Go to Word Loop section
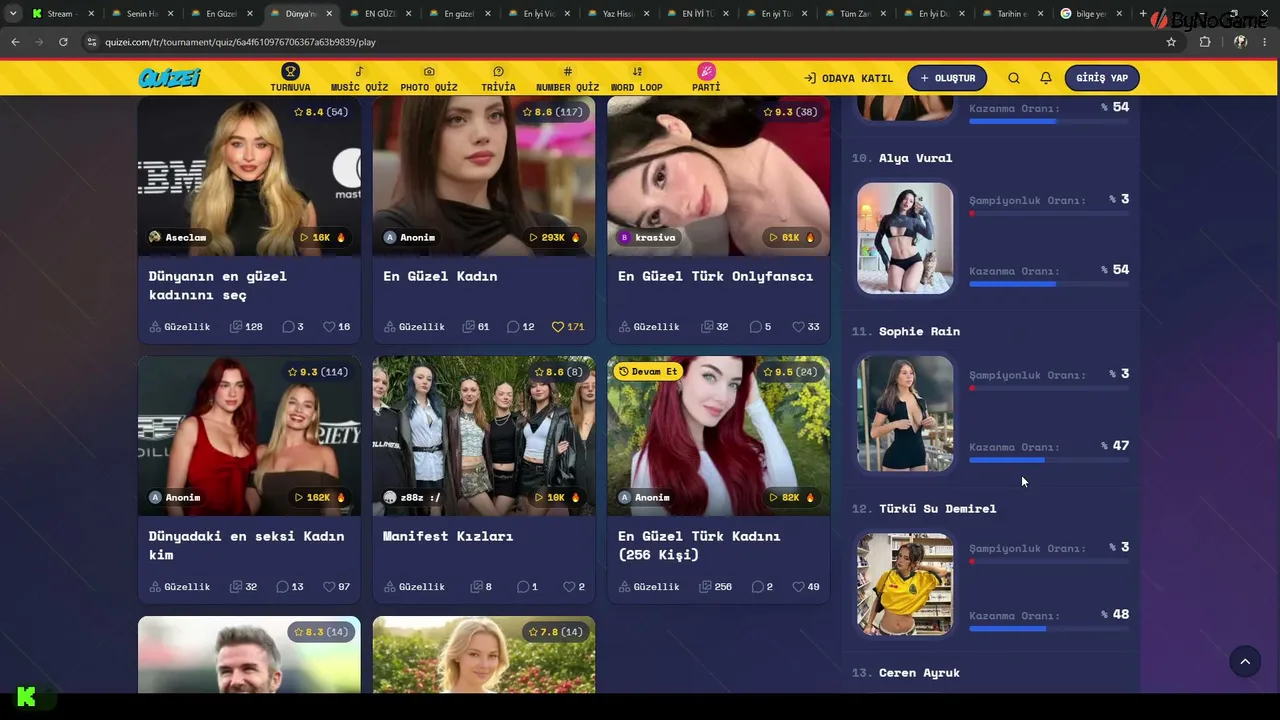Image resolution: width=1280 pixels, height=720 pixels. click(637, 78)
